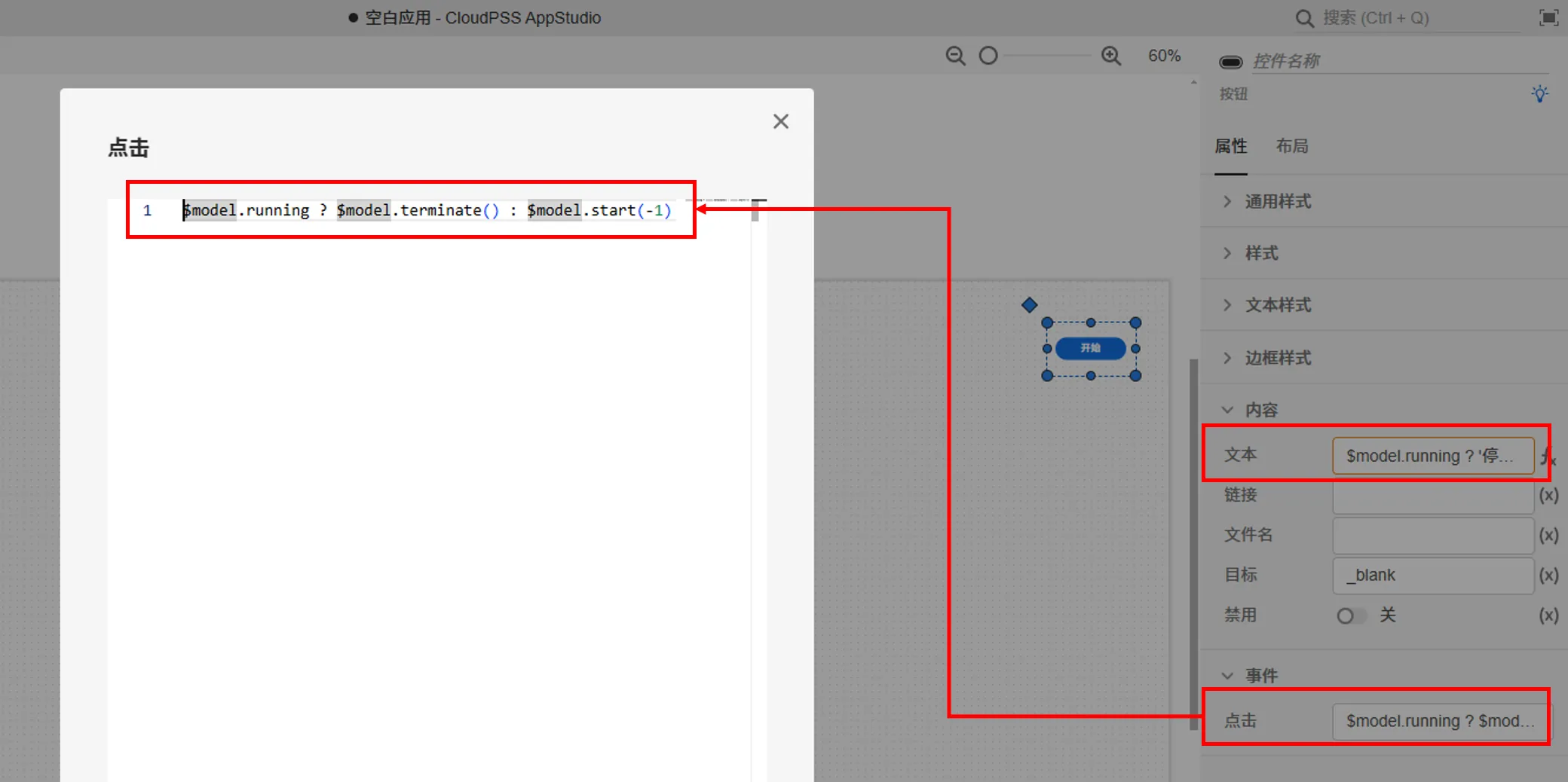The image size is (1568, 782).
Task: Toggle expression mode fx icon for 文本
Action: 1548,456
